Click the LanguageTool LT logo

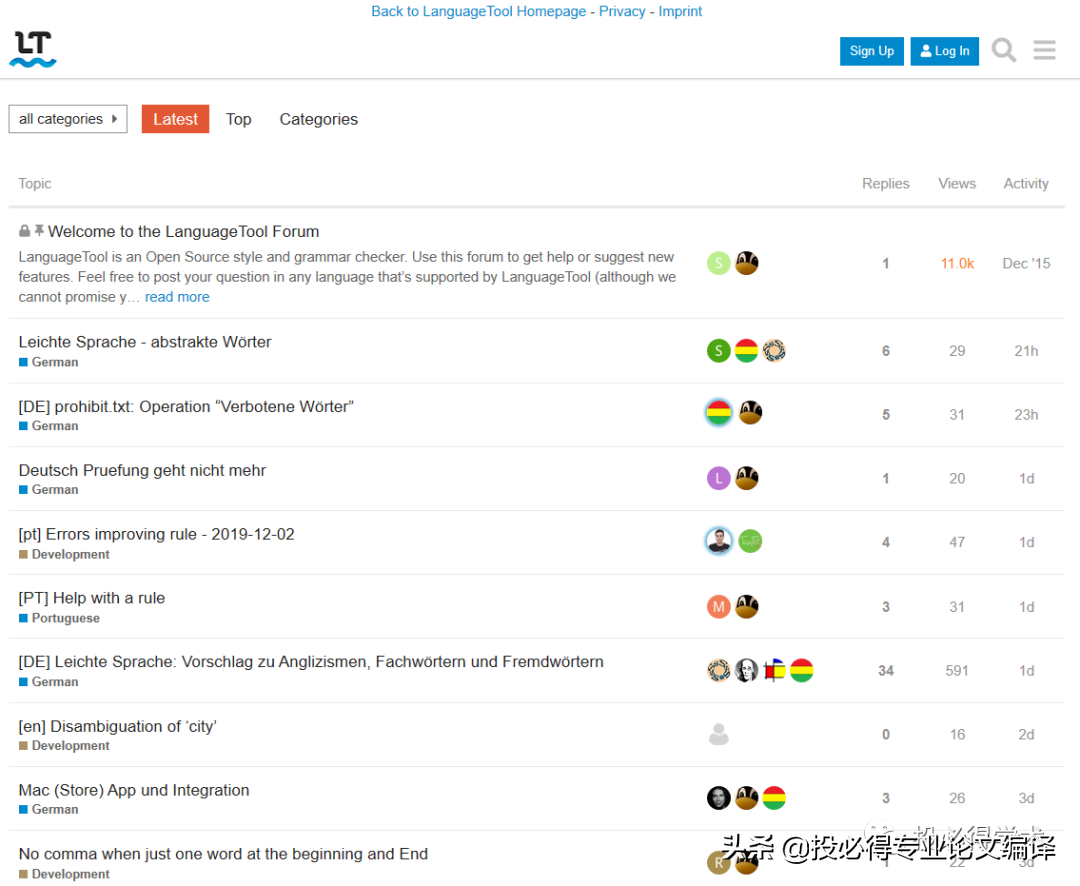click(33, 49)
